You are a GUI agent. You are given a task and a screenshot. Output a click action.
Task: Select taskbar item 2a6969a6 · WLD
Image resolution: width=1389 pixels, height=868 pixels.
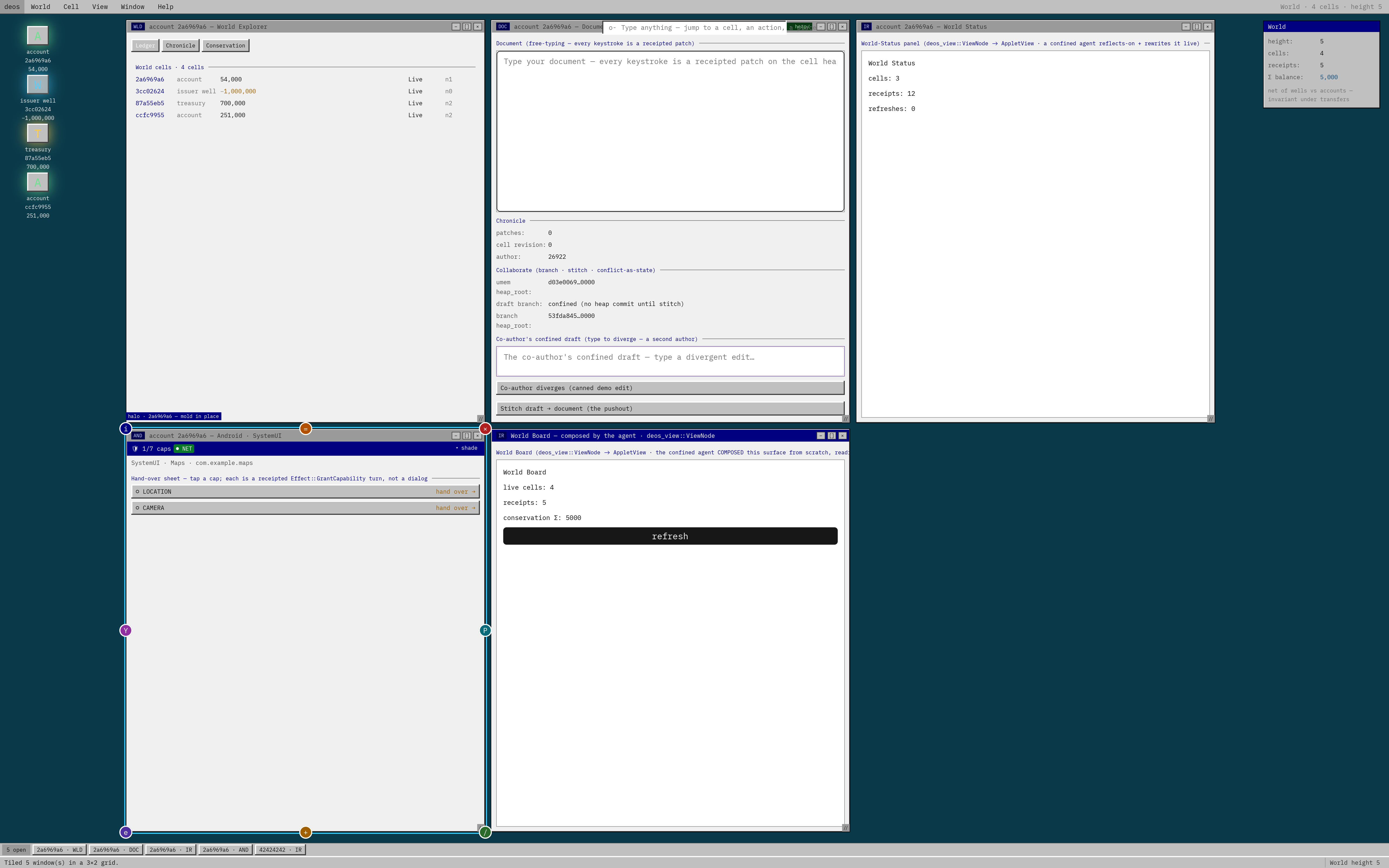(60, 850)
